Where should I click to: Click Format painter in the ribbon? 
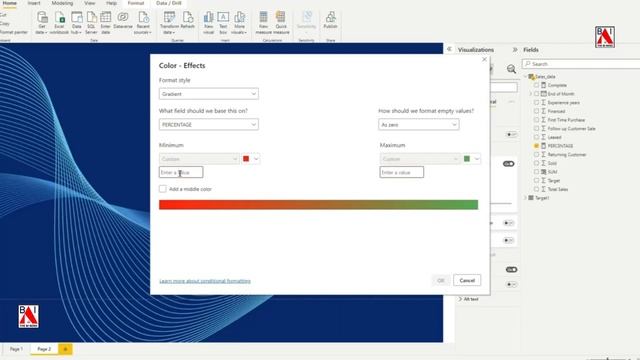tap(13, 32)
